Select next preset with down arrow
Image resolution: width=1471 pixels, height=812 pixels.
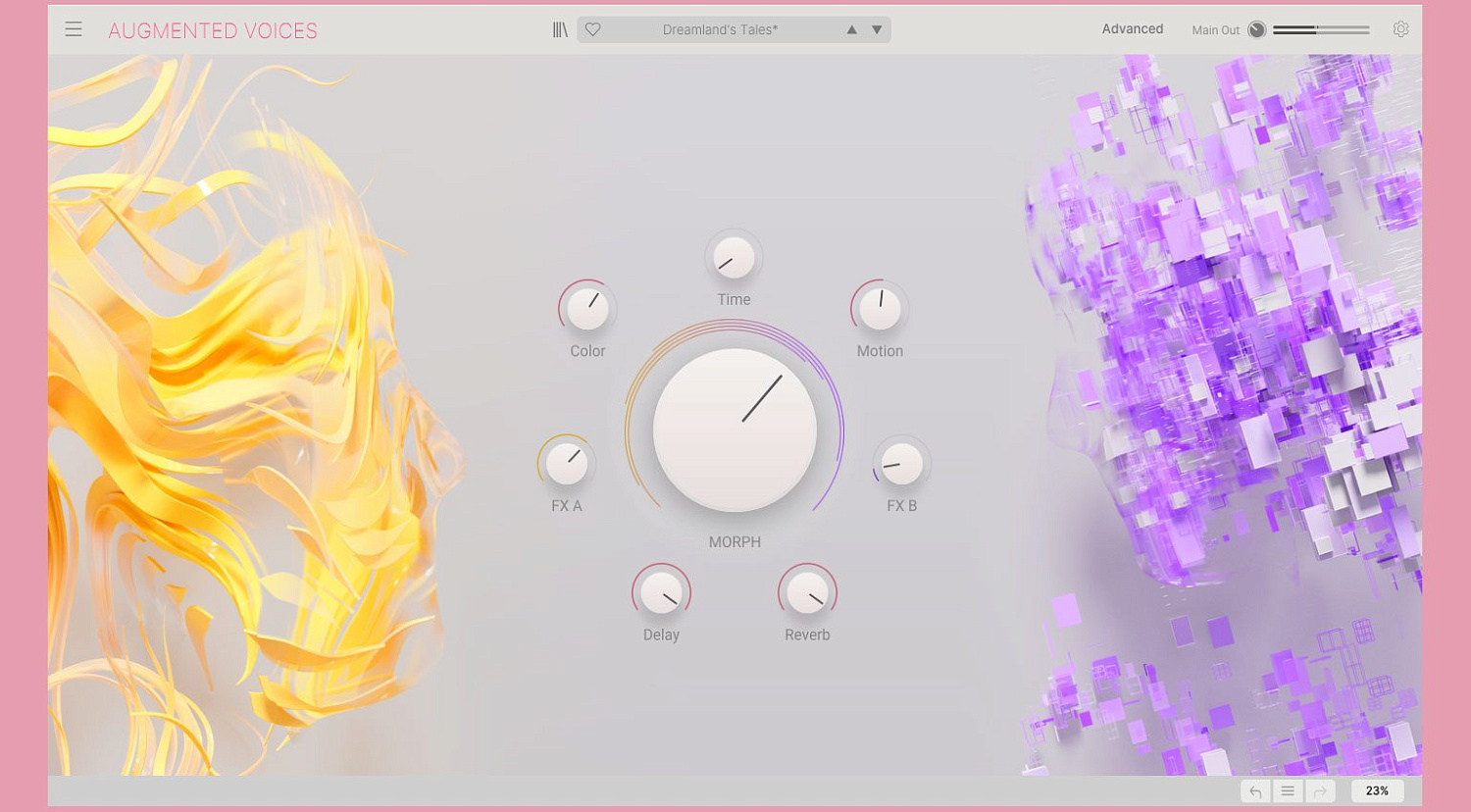(877, 29)
